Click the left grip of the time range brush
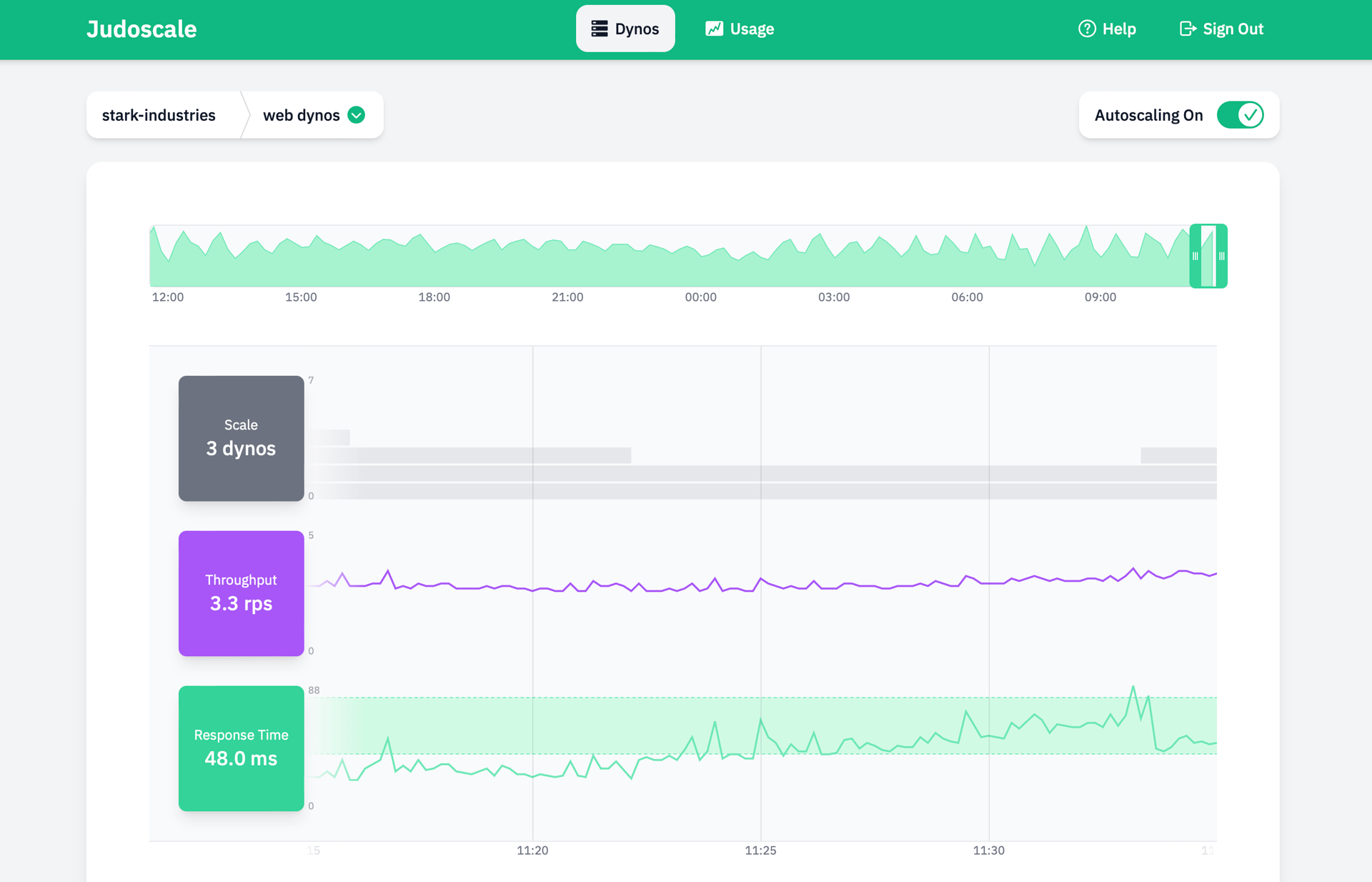Screen dimensions: 1372x882 pyautogui.click(x=1197, y=256)
